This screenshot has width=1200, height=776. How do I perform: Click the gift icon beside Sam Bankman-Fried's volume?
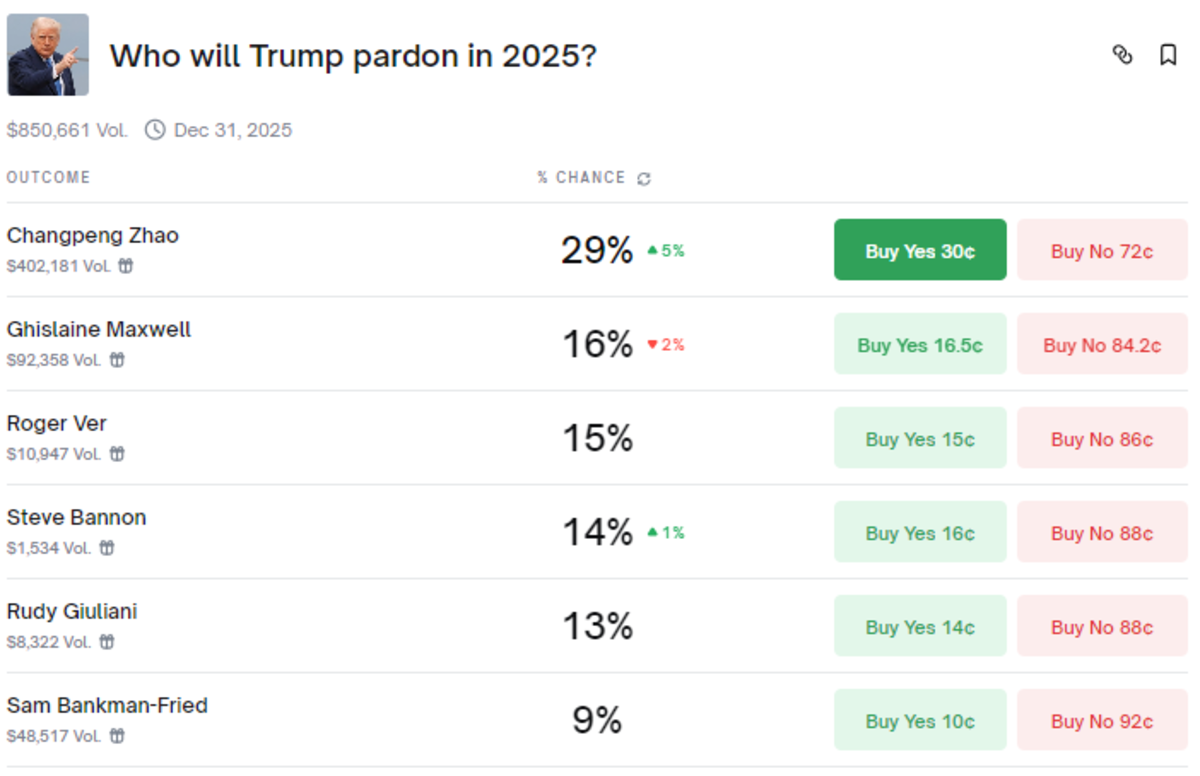(117, 734)
